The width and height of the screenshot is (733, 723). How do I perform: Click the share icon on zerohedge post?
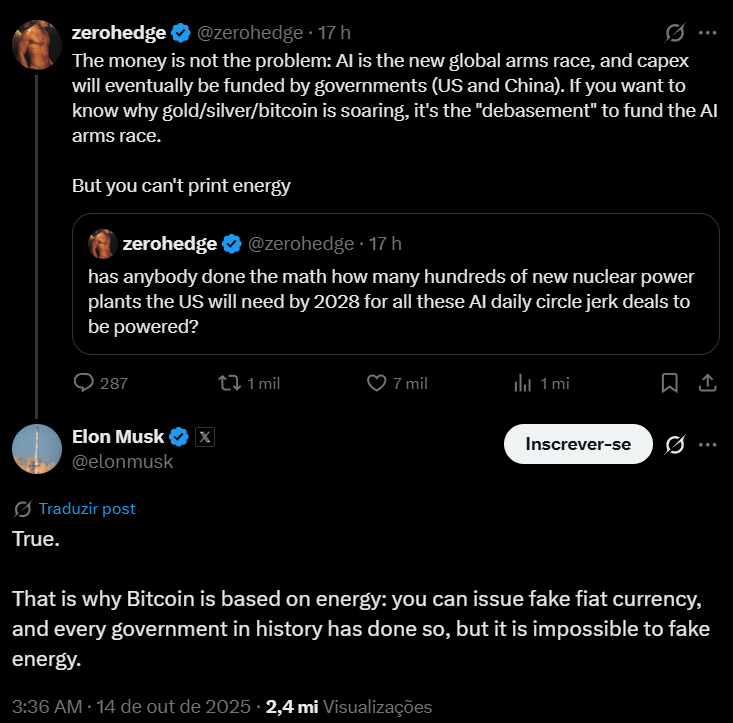tap(706, 383)
